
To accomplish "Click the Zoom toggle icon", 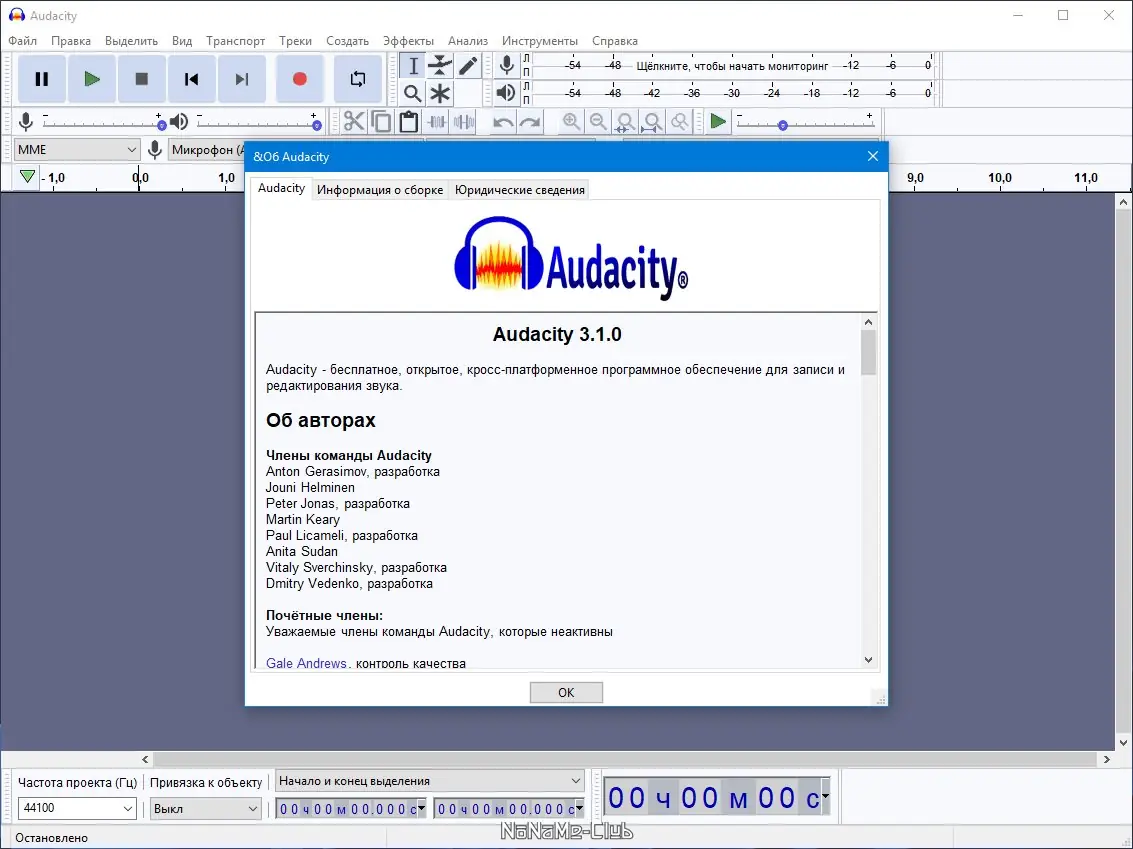I will tap(681, 121).
